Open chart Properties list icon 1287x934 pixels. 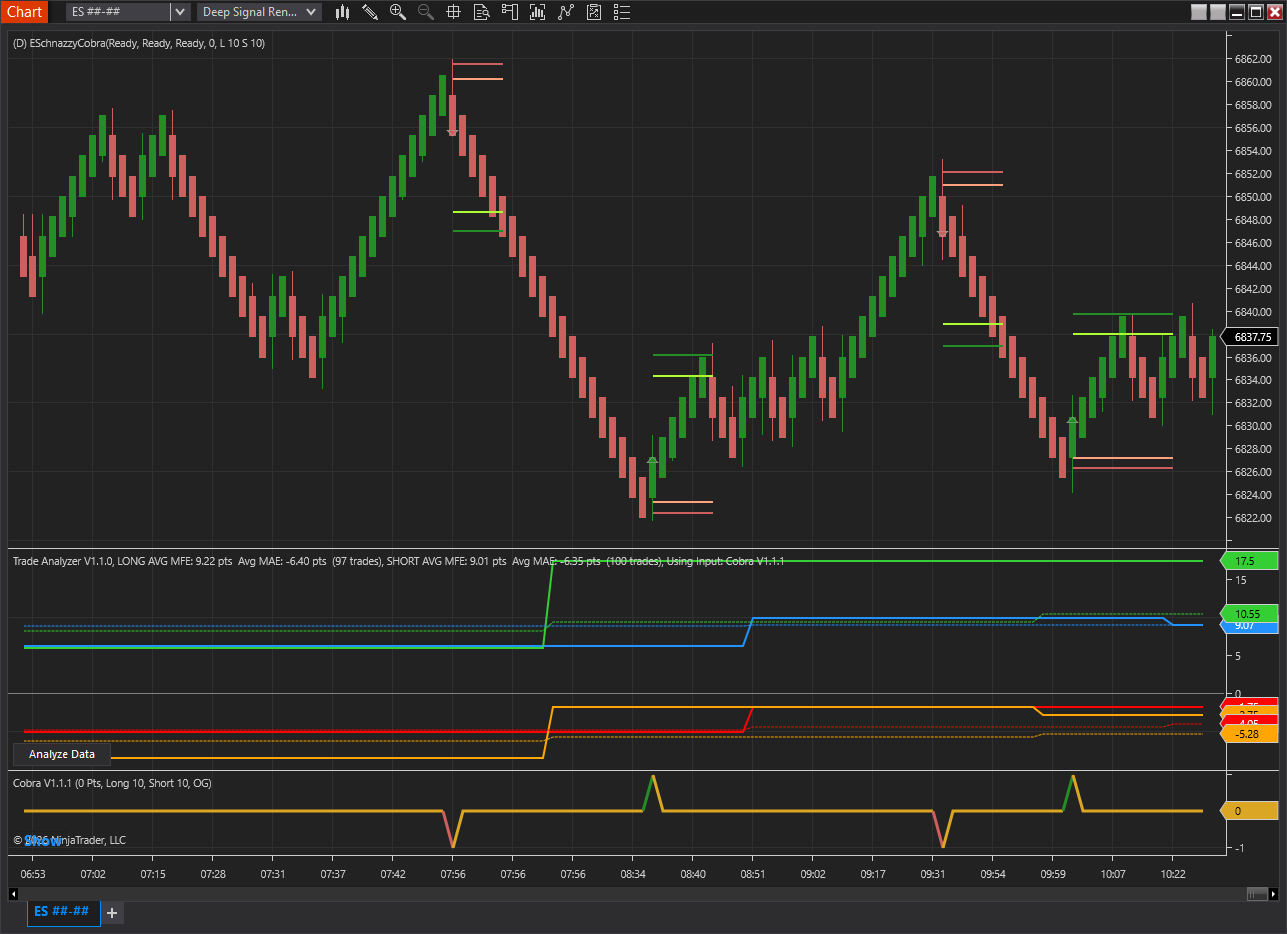[622, 12]
